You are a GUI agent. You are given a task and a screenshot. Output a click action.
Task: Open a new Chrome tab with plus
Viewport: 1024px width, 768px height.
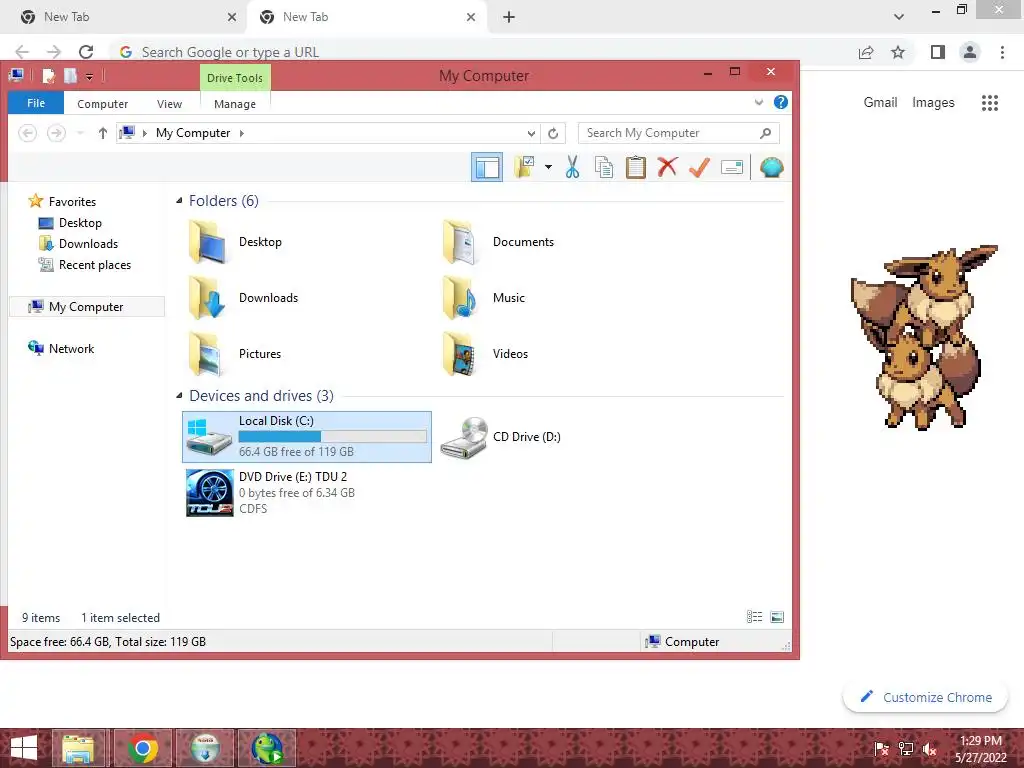[509, 17]
